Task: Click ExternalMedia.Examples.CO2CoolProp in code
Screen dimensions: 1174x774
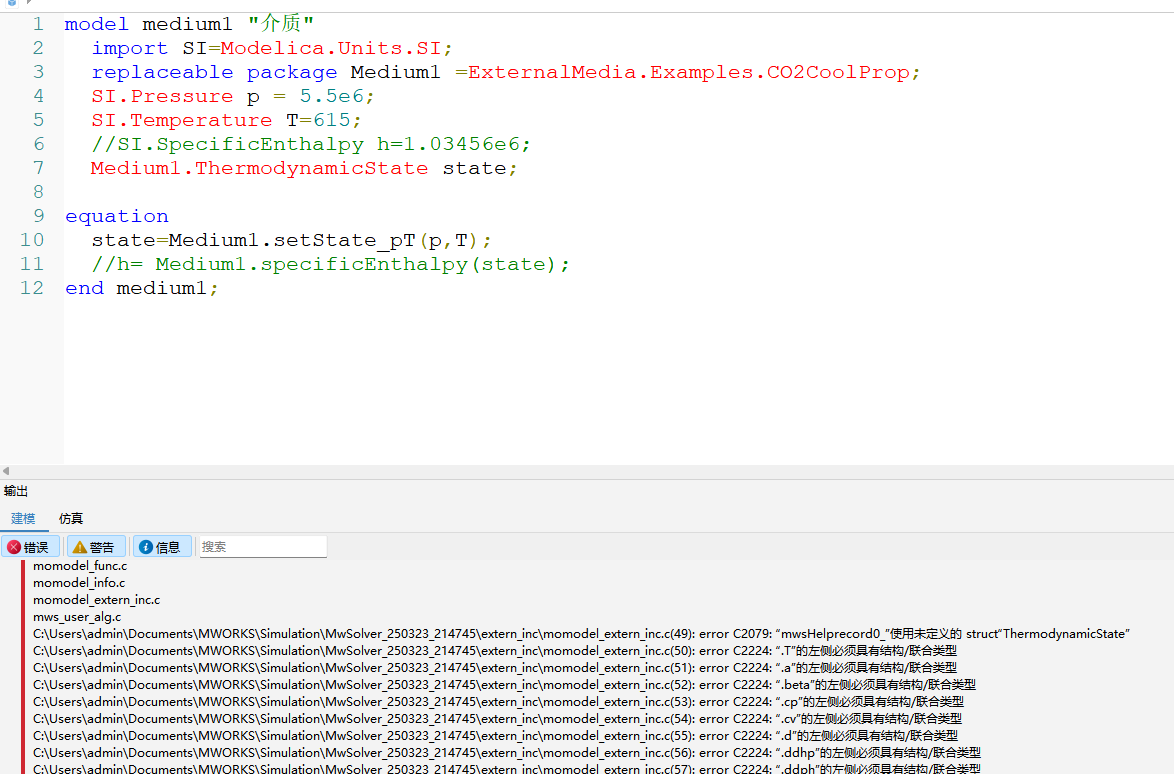Action: tap(689, 73)
